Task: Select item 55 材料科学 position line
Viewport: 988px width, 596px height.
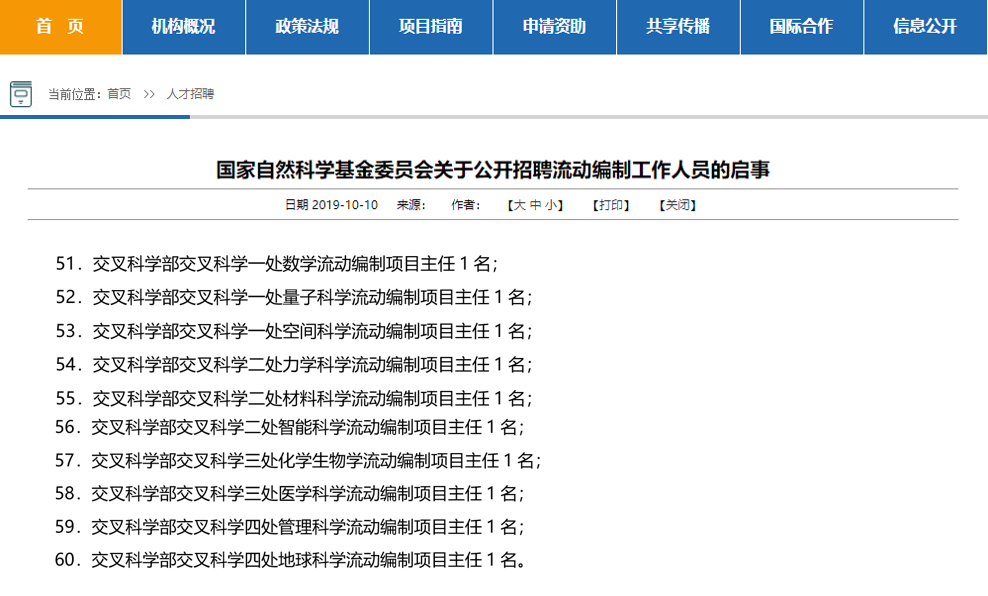Action: point(294,398)
